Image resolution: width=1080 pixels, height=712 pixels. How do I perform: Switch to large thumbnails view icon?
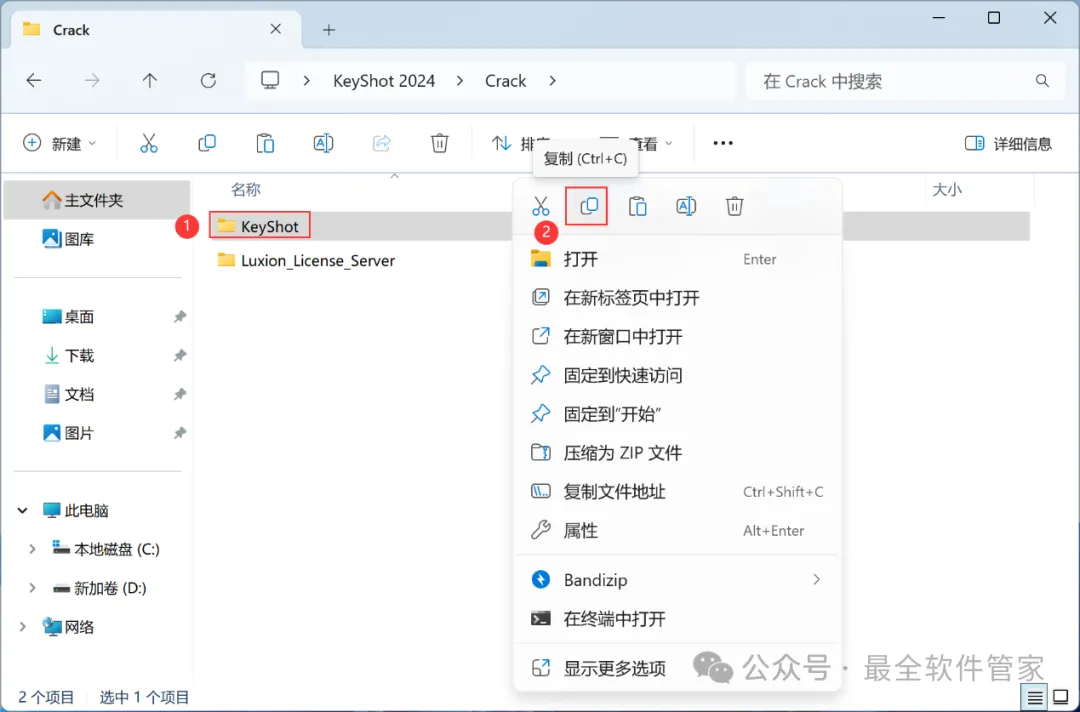(x=1061, y=698)
